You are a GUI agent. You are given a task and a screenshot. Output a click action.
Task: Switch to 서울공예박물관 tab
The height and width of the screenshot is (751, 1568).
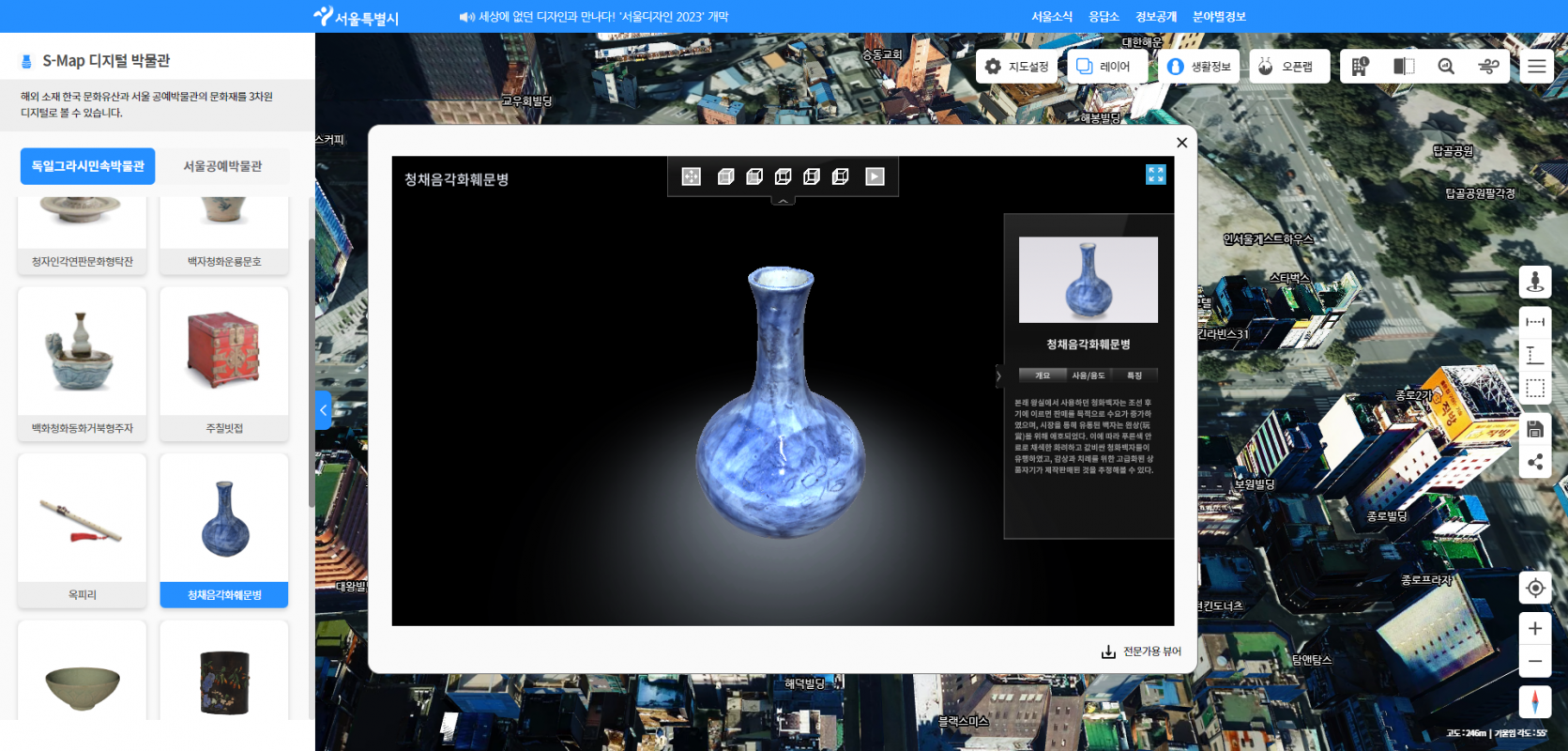point(222,166)
